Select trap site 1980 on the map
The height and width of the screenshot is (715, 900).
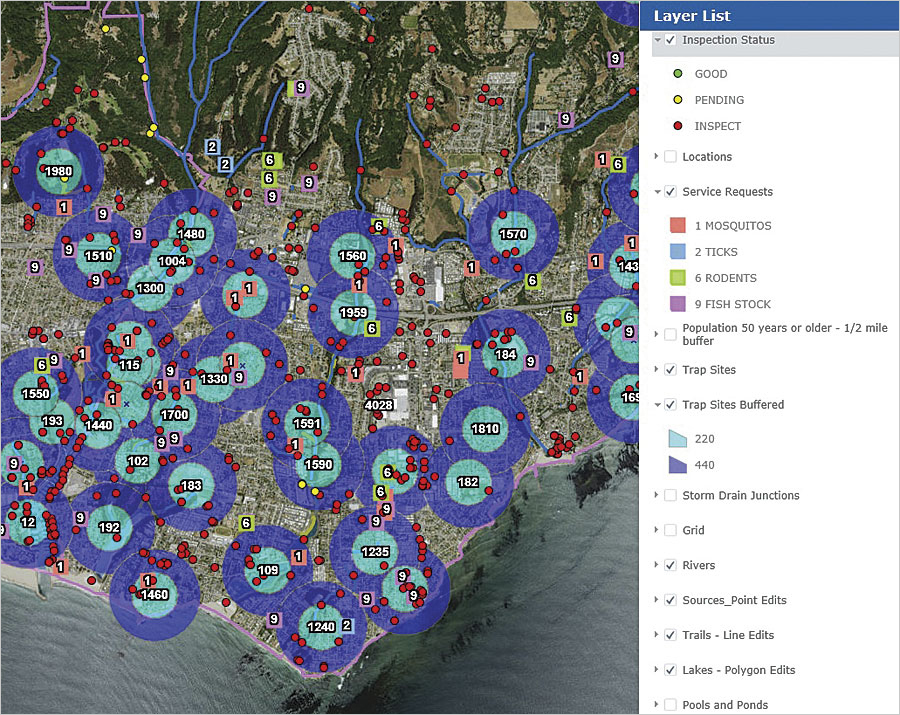click(x=59, y=171)
